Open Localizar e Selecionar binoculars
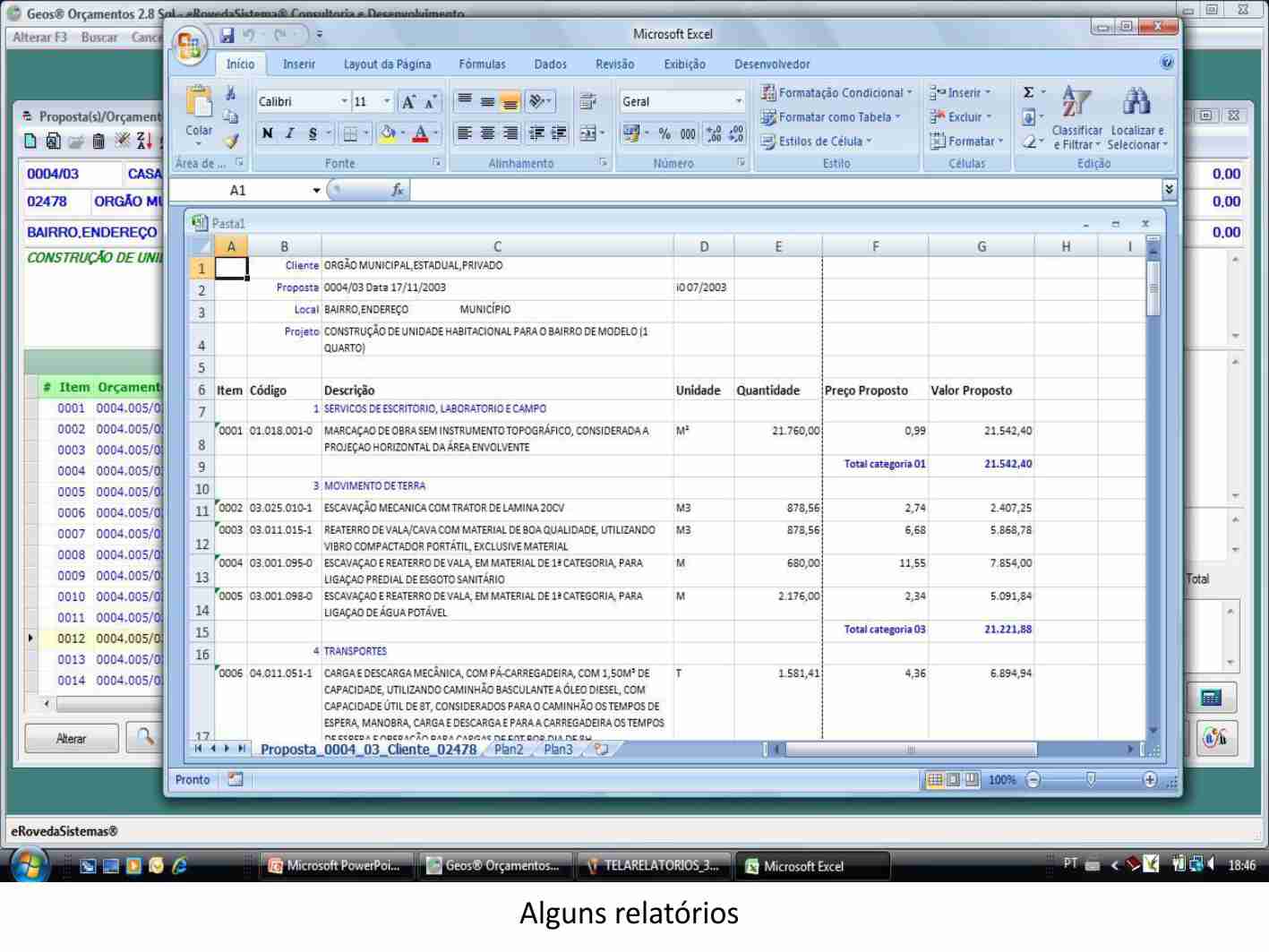 tap(1137, 119)
